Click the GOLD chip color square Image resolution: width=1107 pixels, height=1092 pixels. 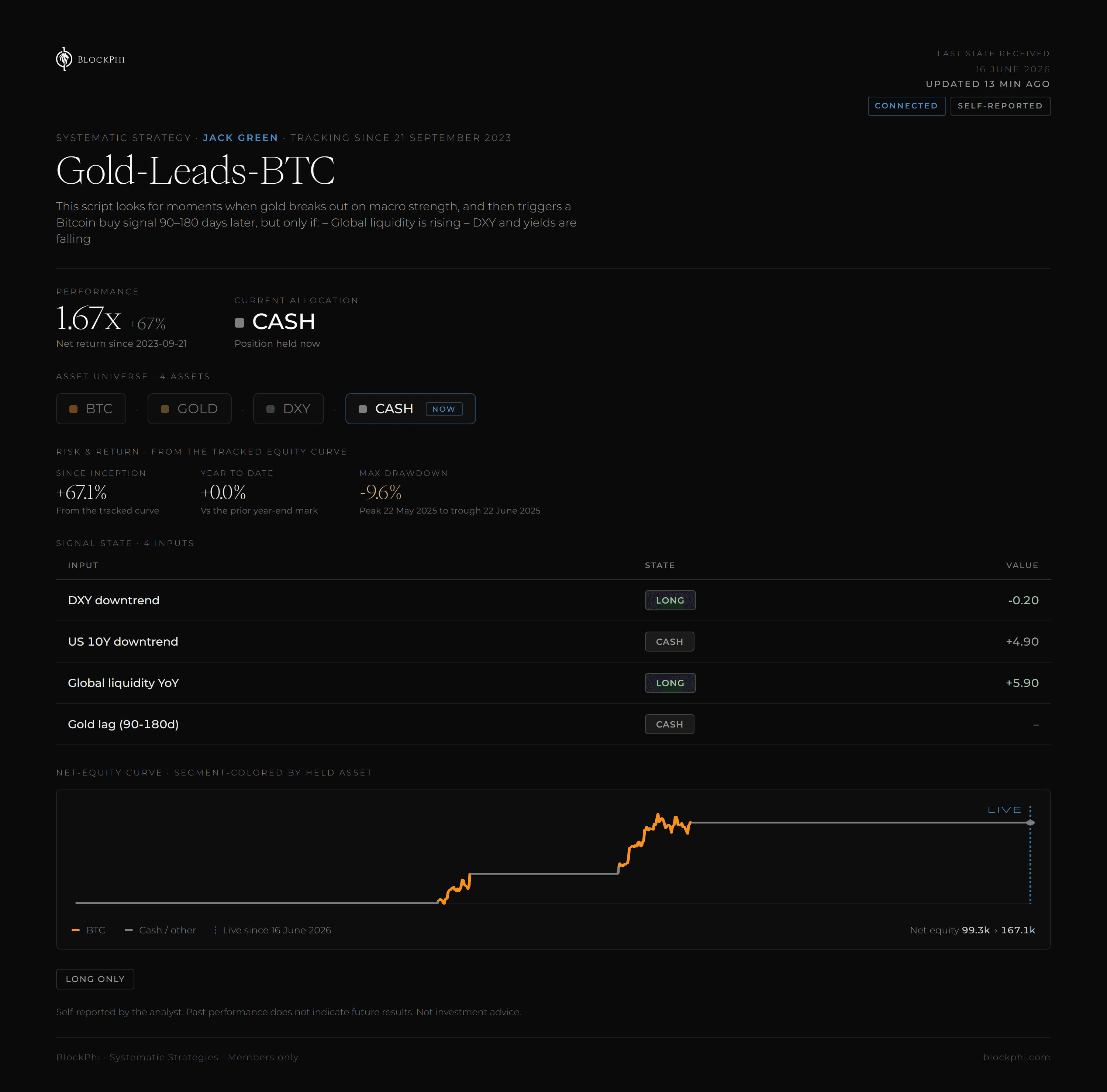pyautogui.click(x=165, y=409)
